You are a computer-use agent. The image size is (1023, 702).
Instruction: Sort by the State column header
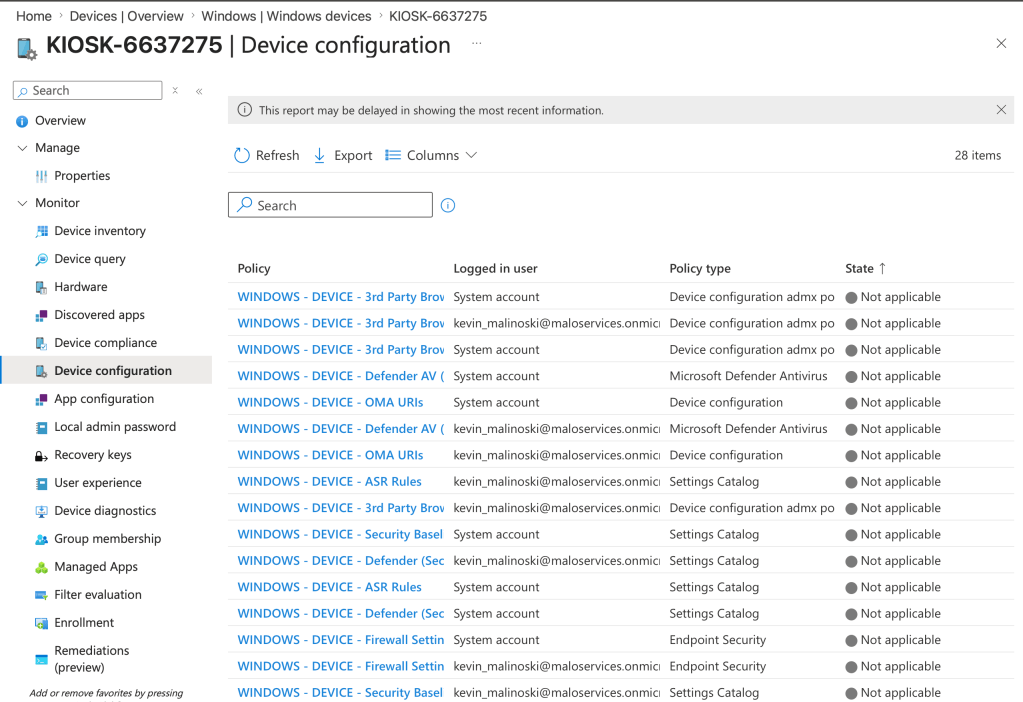pos(859,269)
